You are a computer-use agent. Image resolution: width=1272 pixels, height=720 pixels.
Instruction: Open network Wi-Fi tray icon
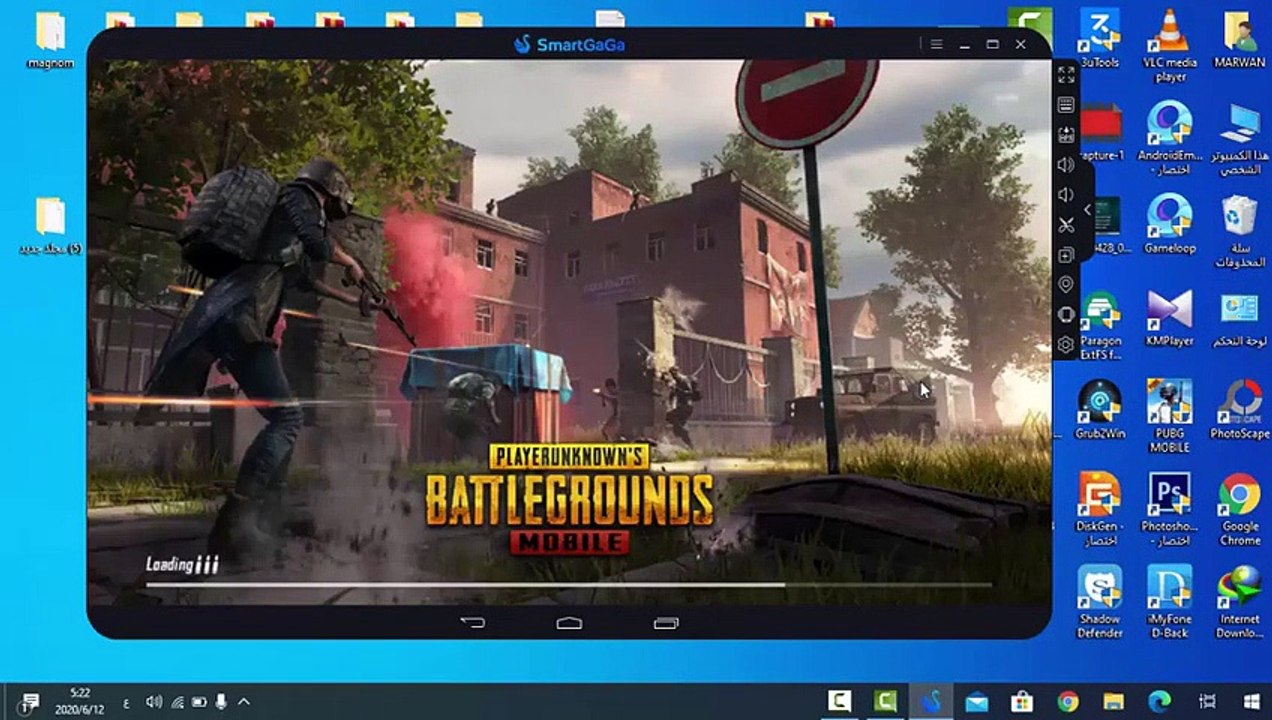click(x=177, y=702)
